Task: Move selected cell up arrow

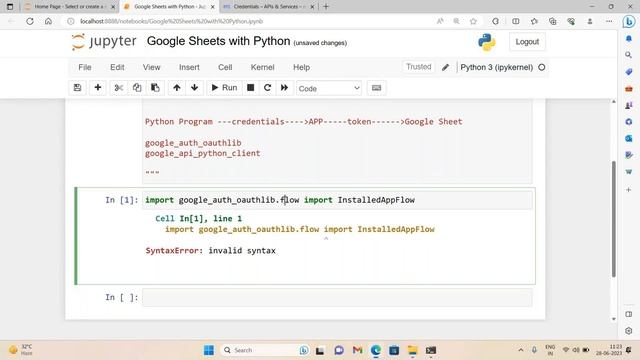Action: click(x=177, y=88)
